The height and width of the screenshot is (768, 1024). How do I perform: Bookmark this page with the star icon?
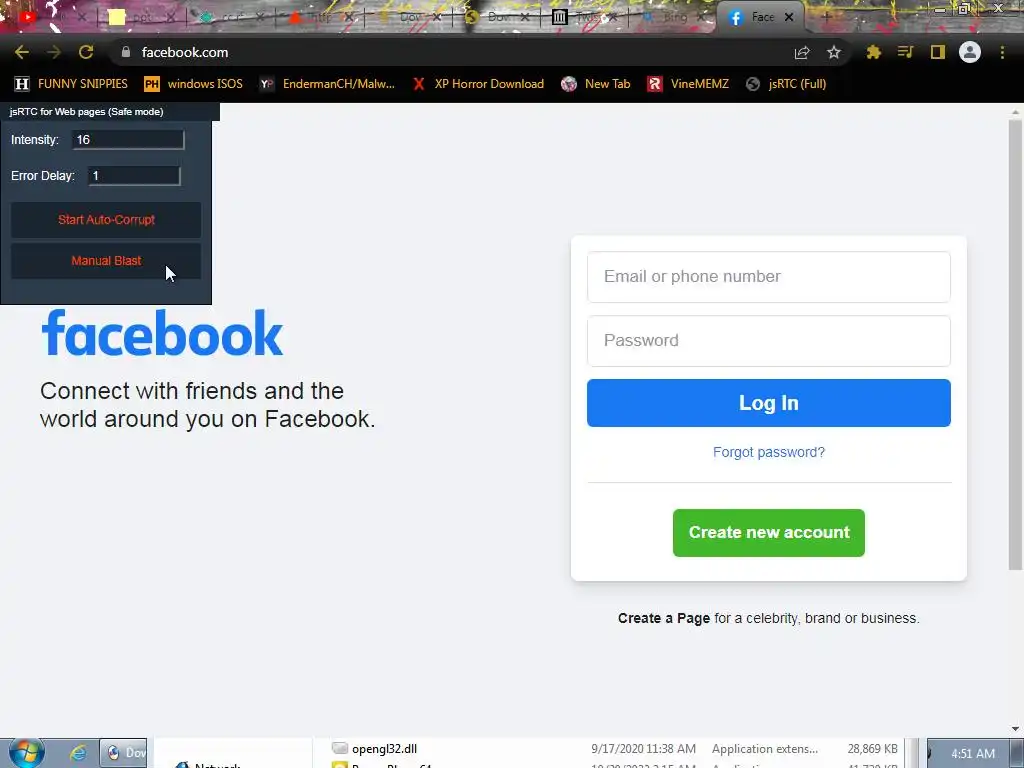(833, 52)
